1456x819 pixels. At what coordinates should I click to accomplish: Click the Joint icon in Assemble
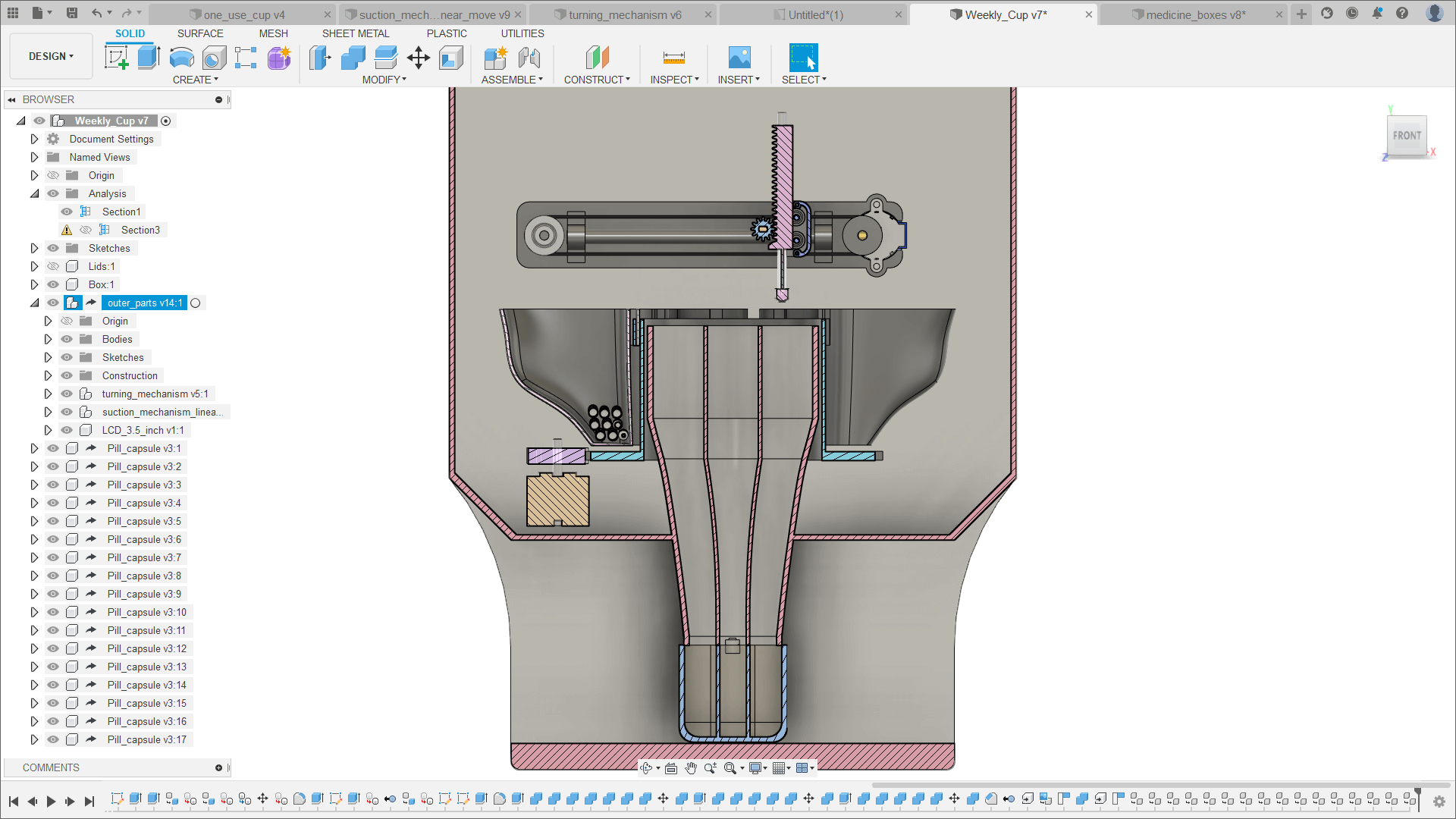(x=529, y=58)
